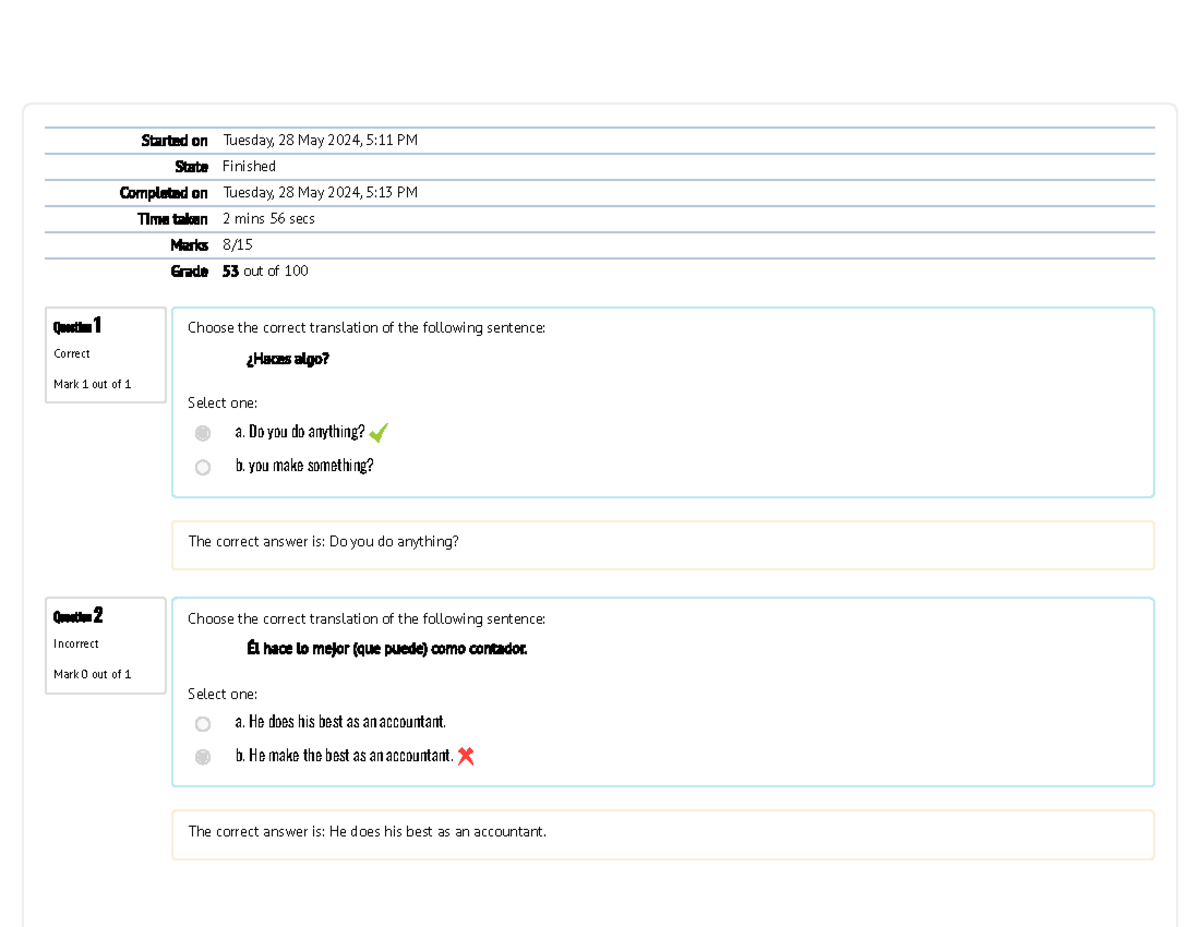Click the green checkmark beside answer a
This screenshot has height=927, width=1200.
point(378,433)
